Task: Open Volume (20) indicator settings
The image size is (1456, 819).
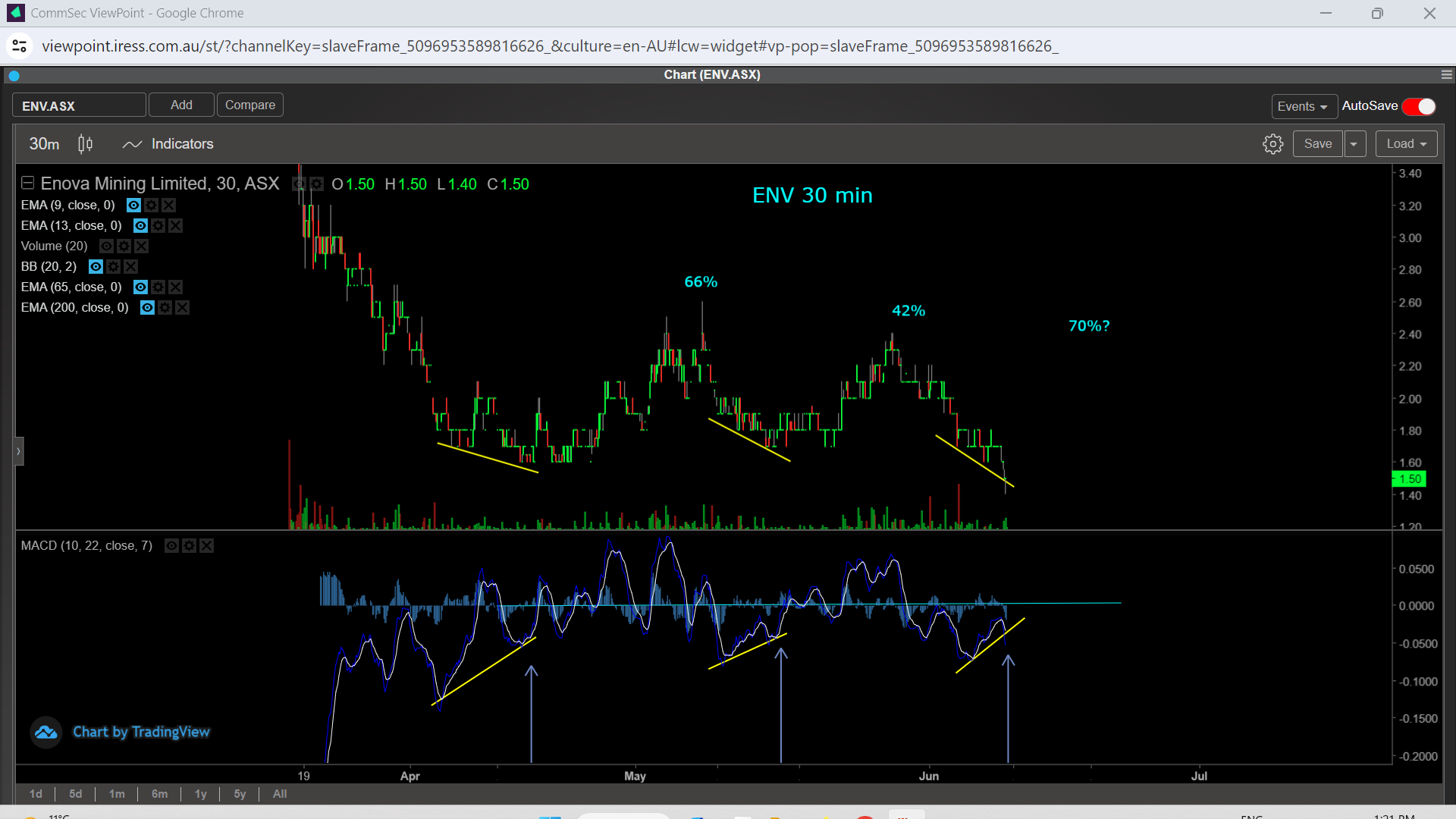Action: [x=124, y=246]
